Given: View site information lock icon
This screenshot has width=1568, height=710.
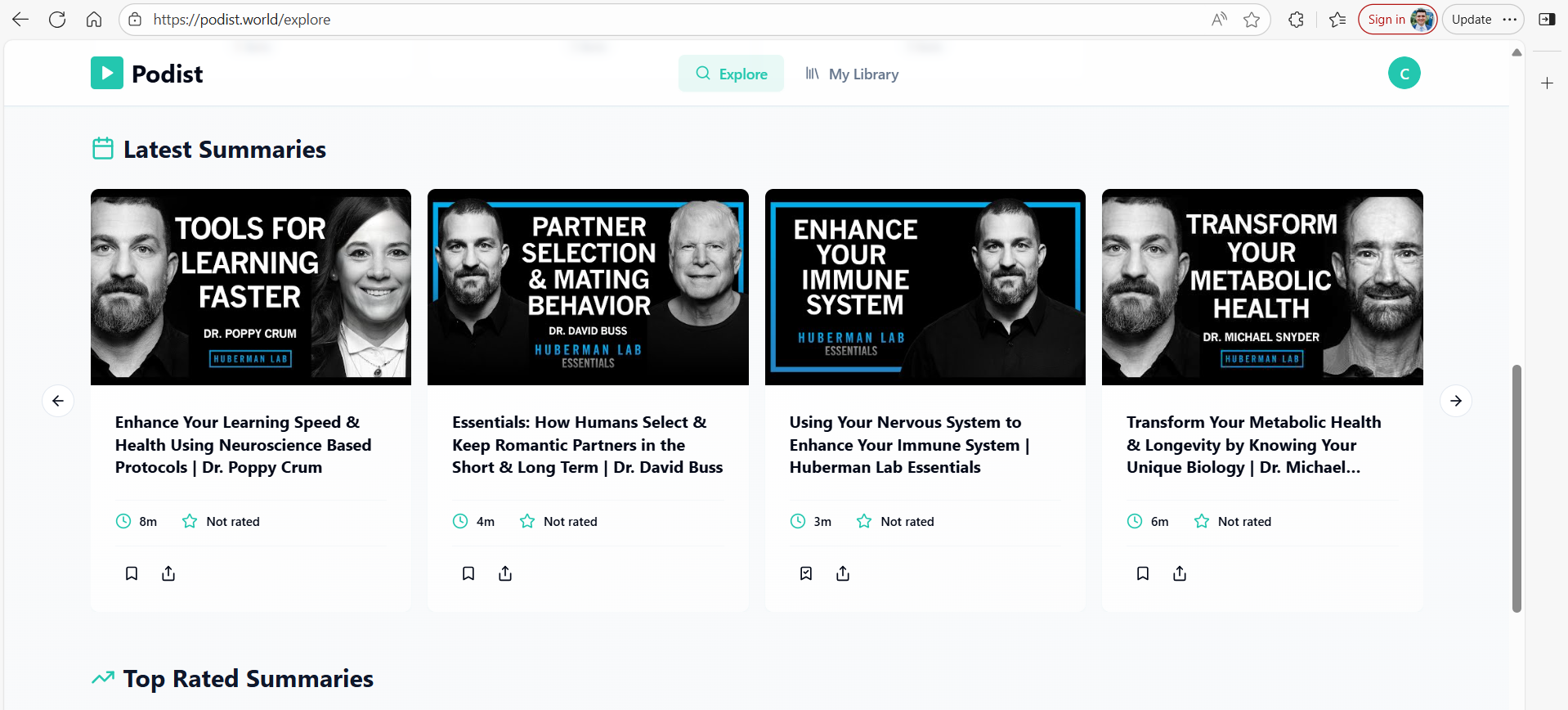Looking at the screenshot, I should point(136,20).
